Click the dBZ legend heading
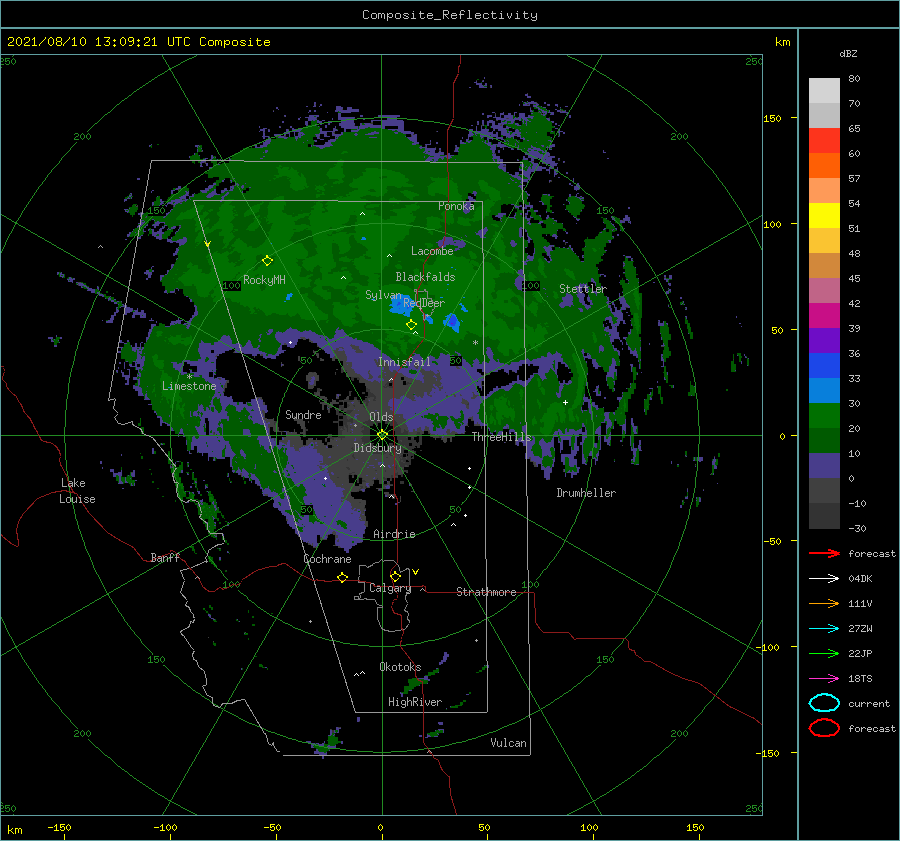The image size is (900, 841). (x=848, y=54)
